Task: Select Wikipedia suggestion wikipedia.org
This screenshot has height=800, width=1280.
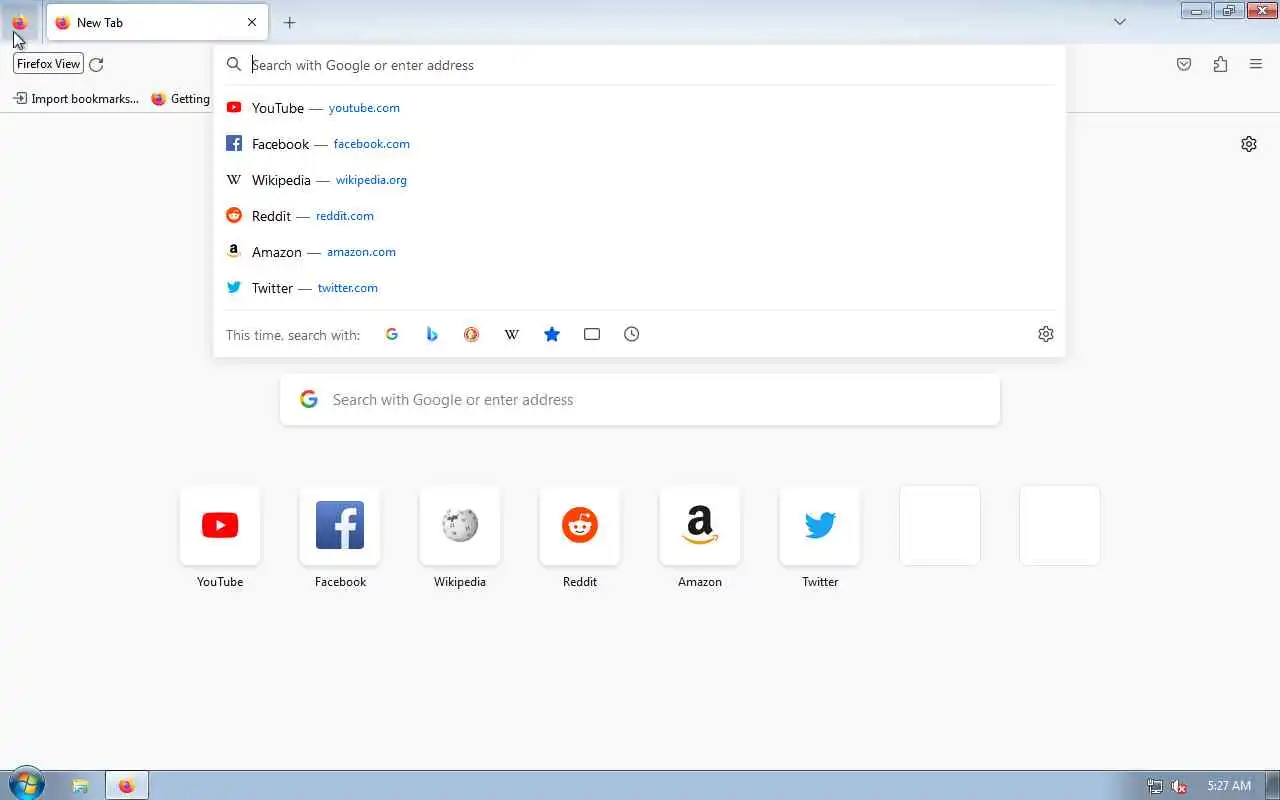Action: click(640, 180)
